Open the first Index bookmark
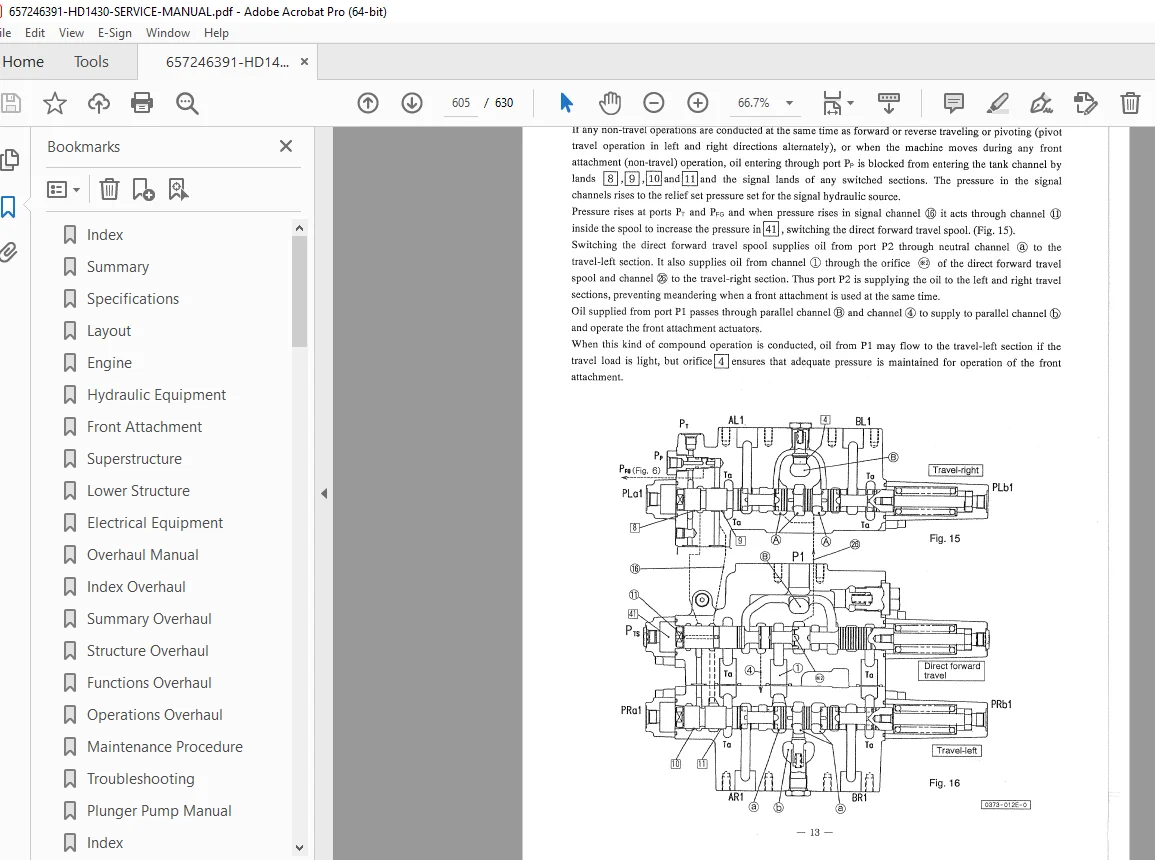Image resolution: width=1155 pixels, height=860 pixels. (x=105, y=235)
